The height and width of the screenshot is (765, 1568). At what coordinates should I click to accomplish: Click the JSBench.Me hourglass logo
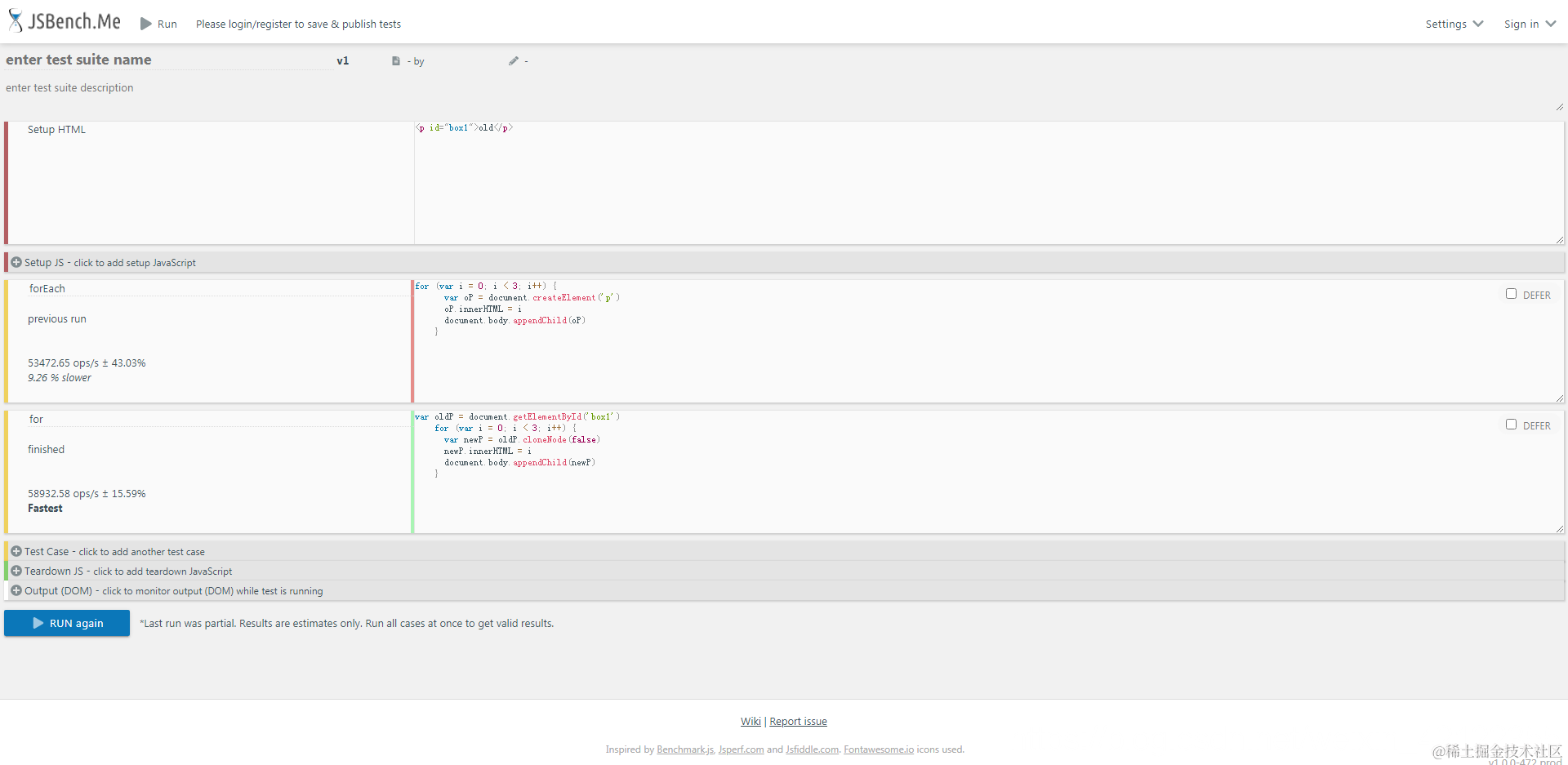tap(16, 20)
